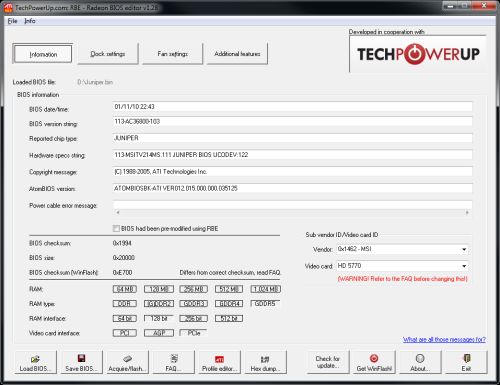This screenshot has width=500, height=385.
Task: Open the FAQ document button
Action: click(174, 362)
